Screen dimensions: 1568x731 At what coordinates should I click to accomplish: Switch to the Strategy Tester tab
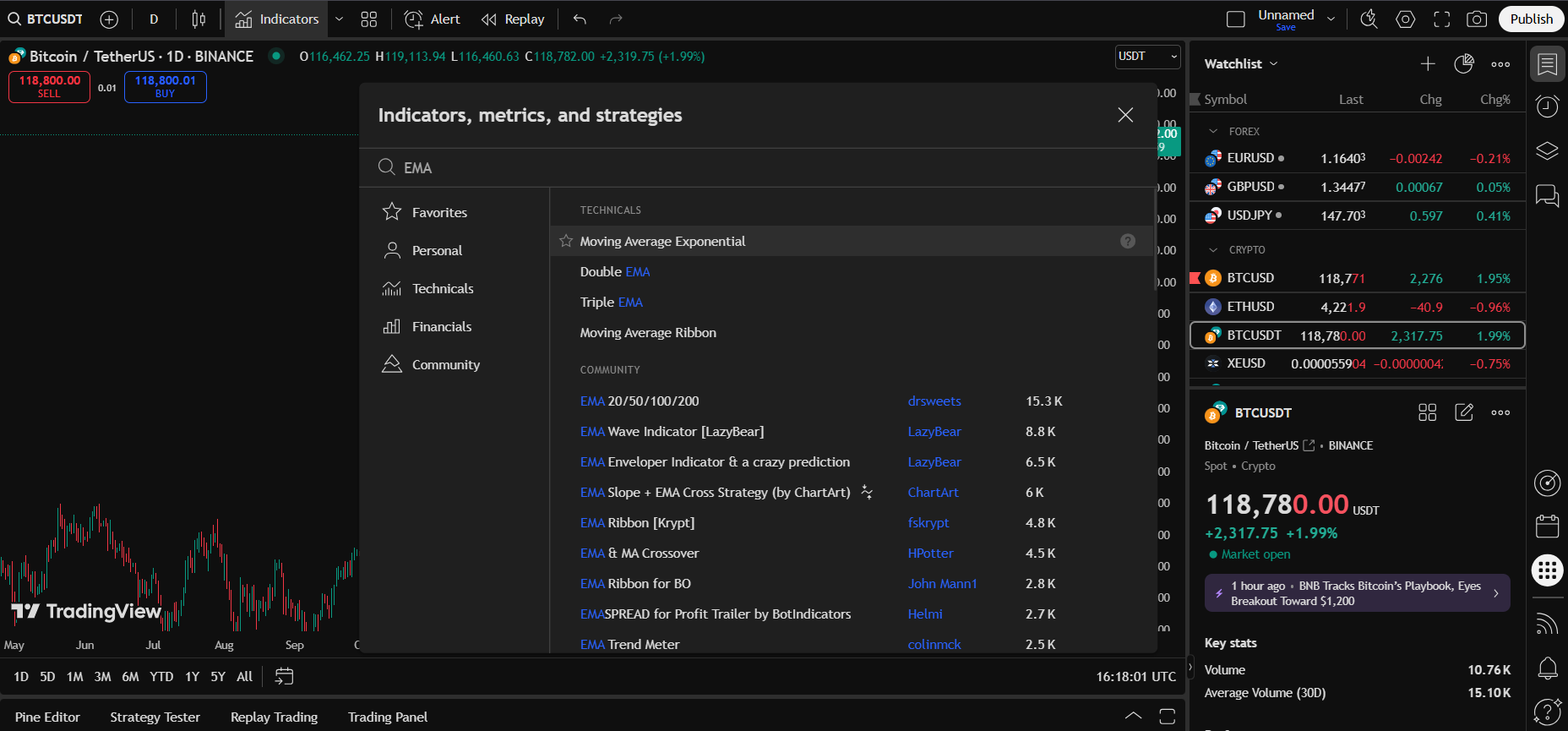[x=155, y=717]
